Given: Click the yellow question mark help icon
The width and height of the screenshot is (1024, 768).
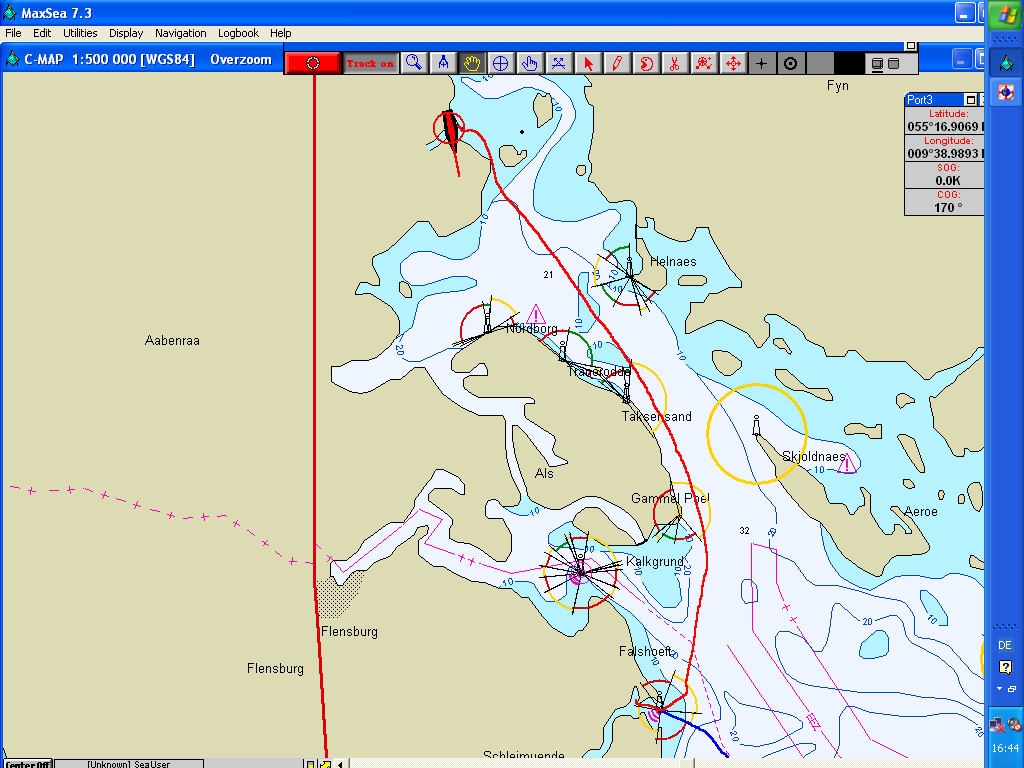Looking at the screenshot, I should pos(1005,667).
